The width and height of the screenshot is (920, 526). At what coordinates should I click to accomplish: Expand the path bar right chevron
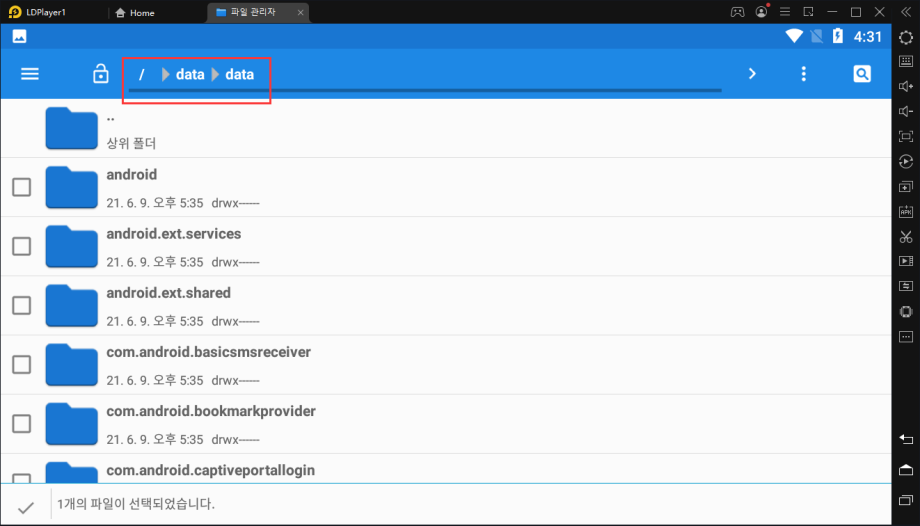(752, 74)
